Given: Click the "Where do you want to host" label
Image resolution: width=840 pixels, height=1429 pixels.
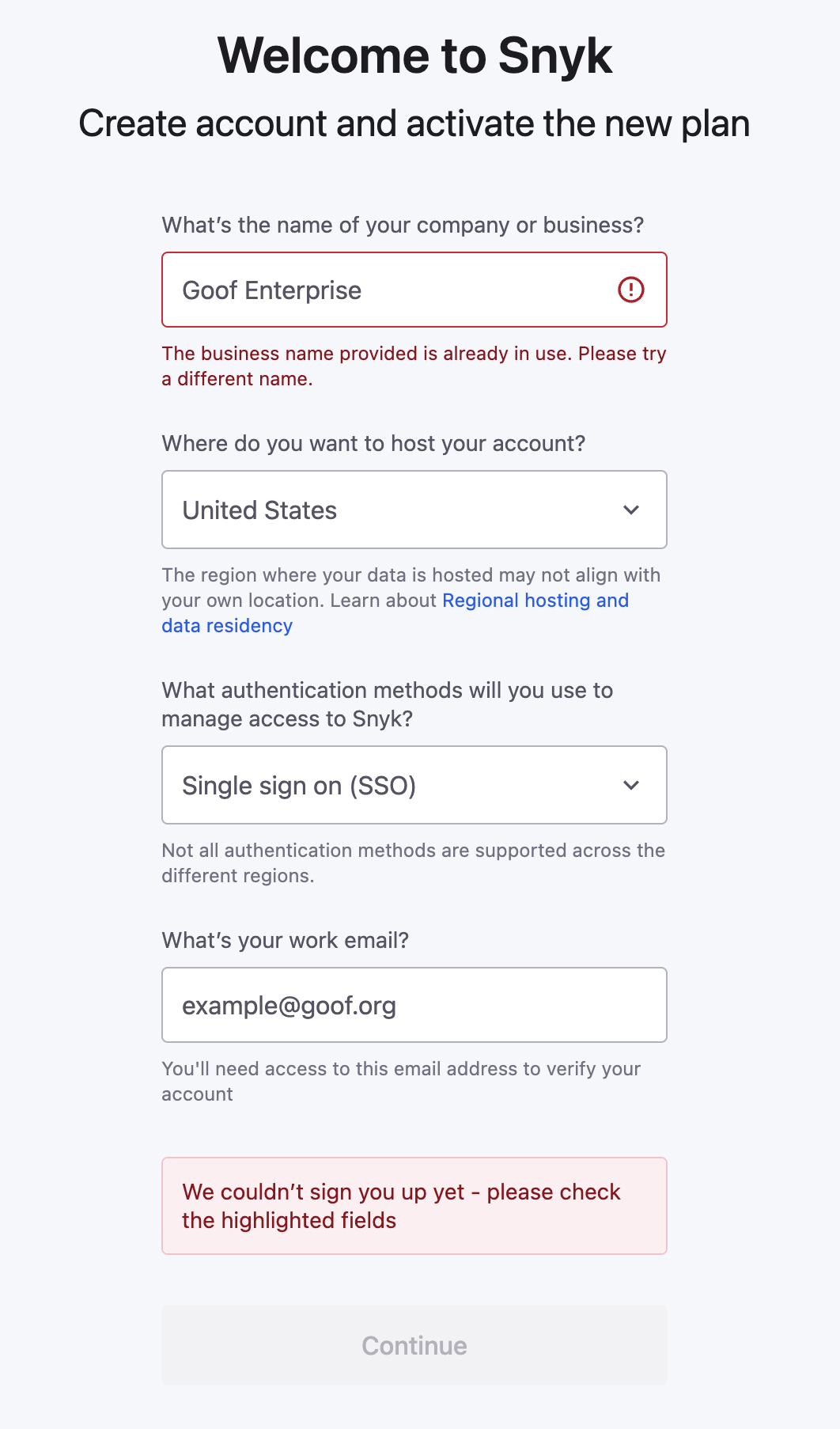Looking at the screenshot, I should (373, 444).
